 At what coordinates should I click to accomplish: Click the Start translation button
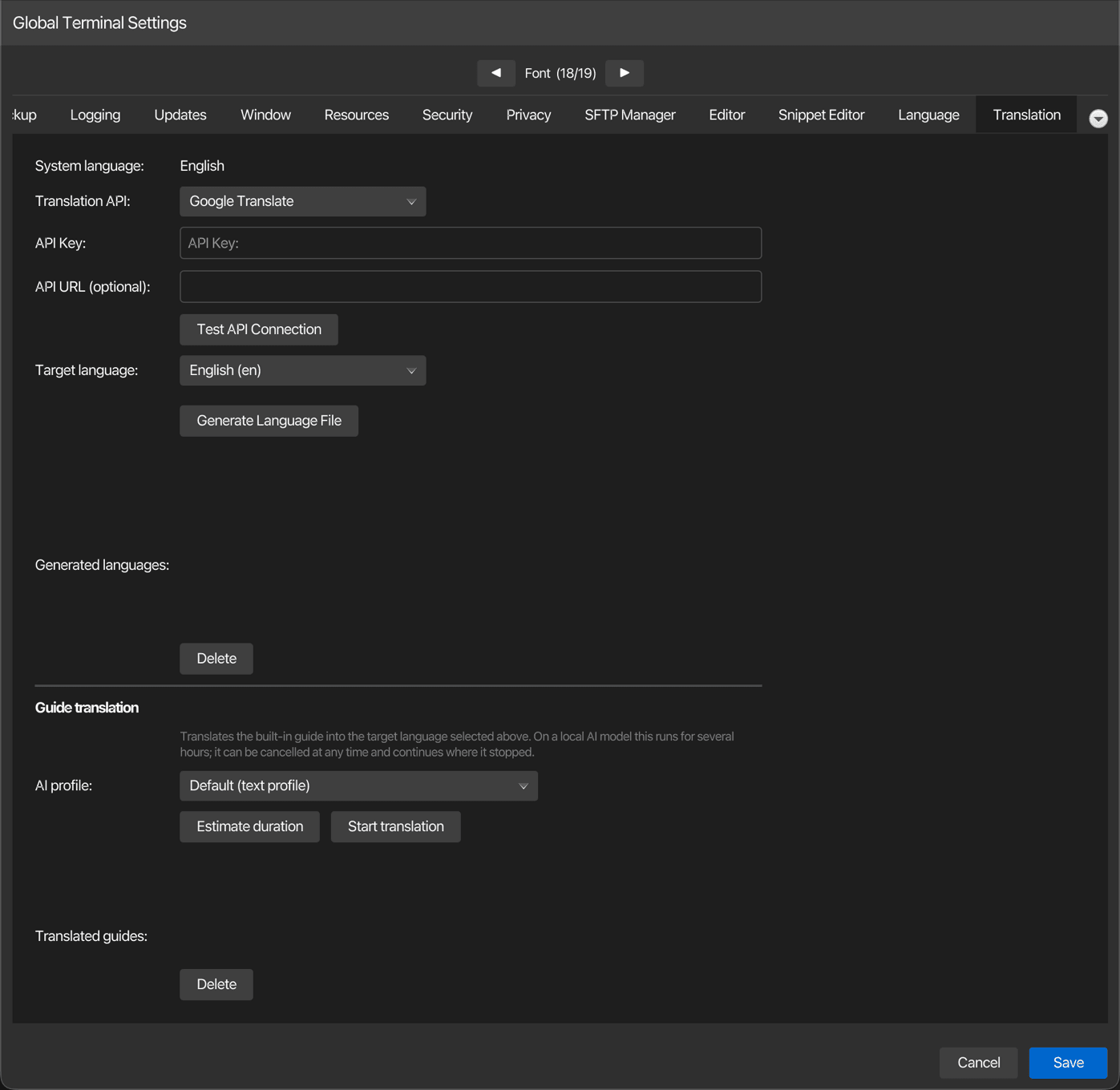(395, 826)
